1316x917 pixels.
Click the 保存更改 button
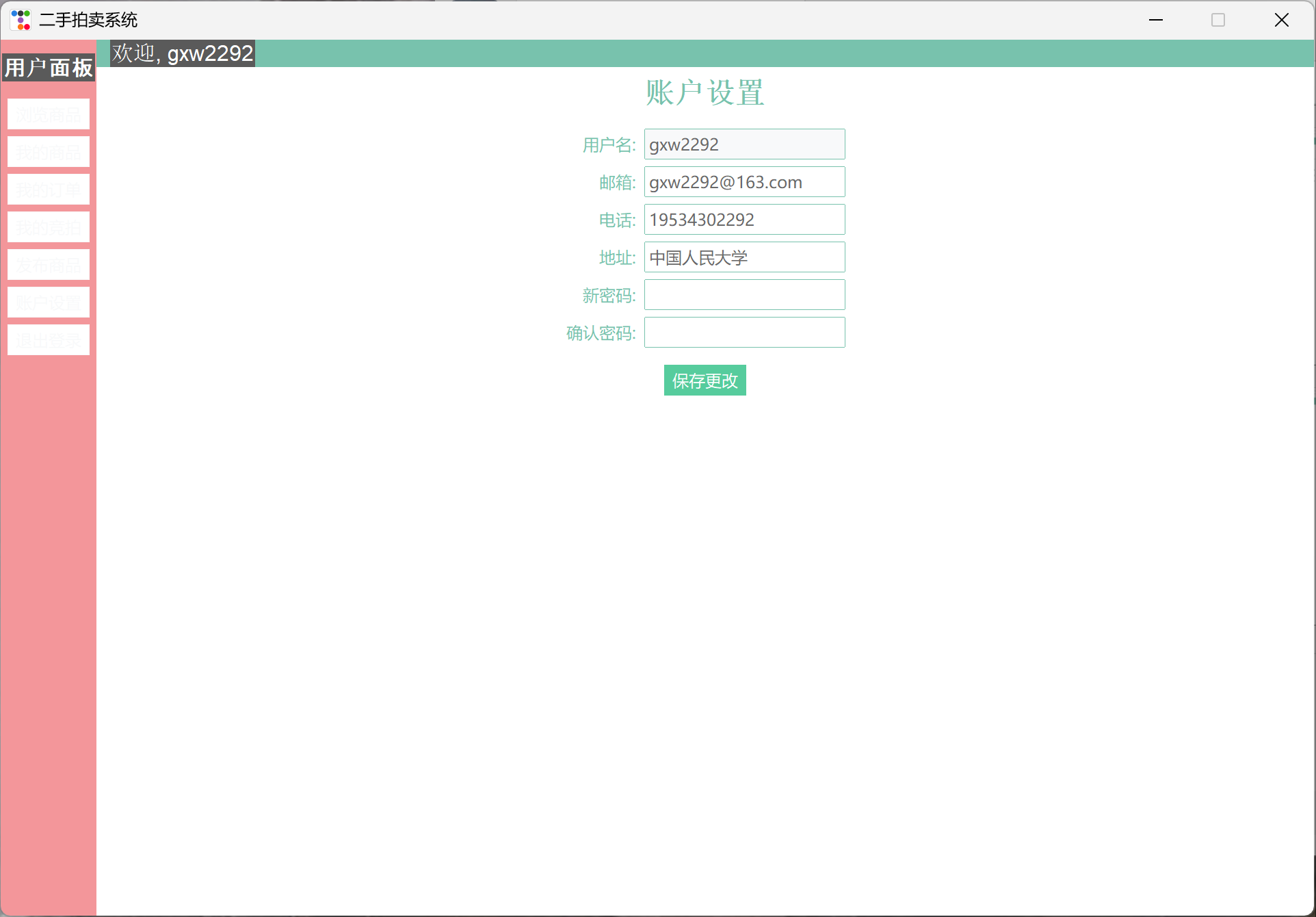(705, 380)
